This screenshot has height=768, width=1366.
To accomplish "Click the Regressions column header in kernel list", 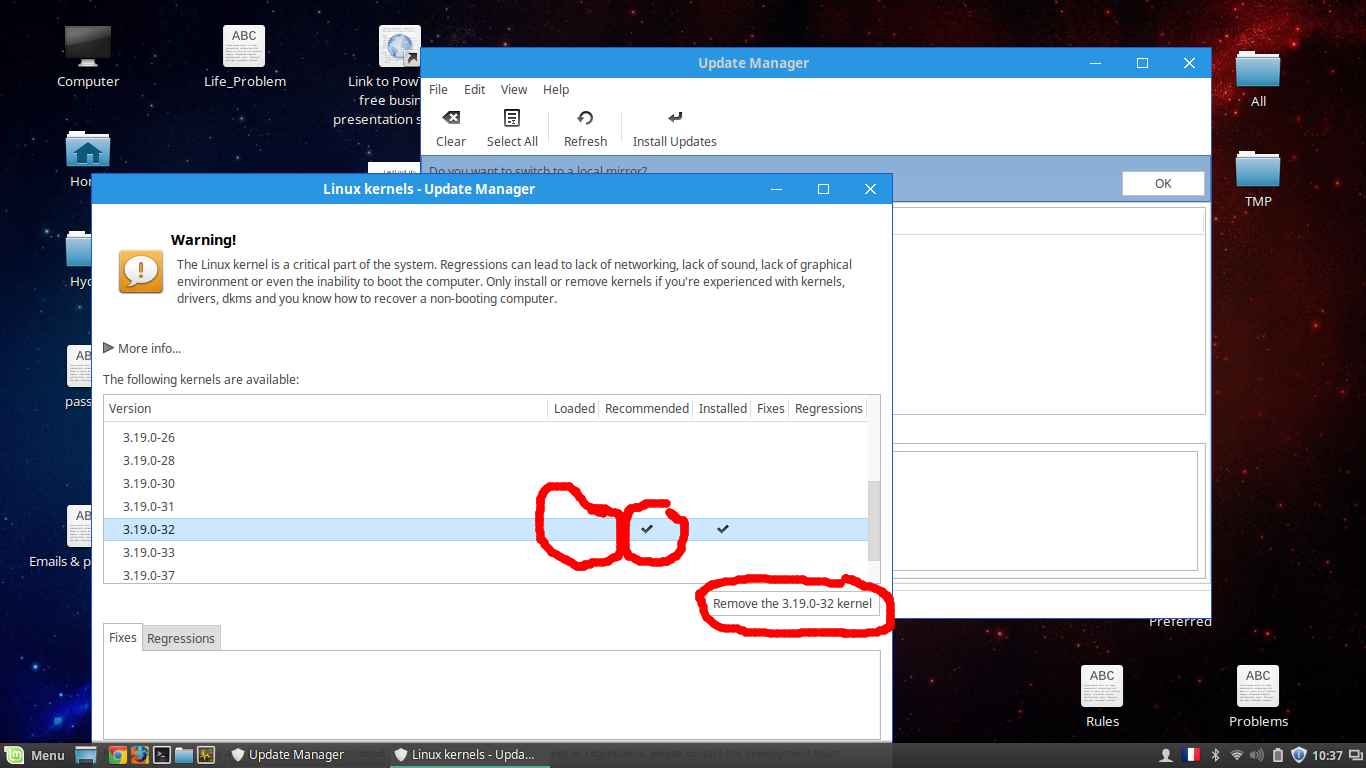I will [828, 408].
